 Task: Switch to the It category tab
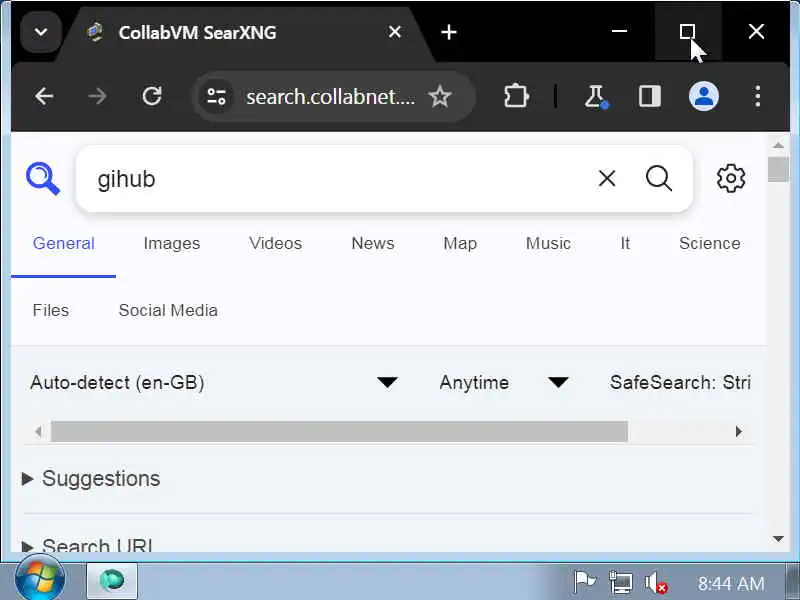tap(625, 243)
